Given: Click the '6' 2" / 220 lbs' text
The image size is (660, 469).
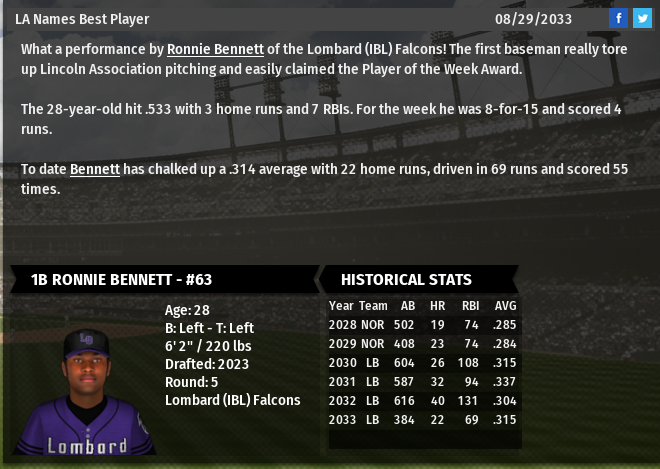Looking at the screenshot, I should coord(208,346).
